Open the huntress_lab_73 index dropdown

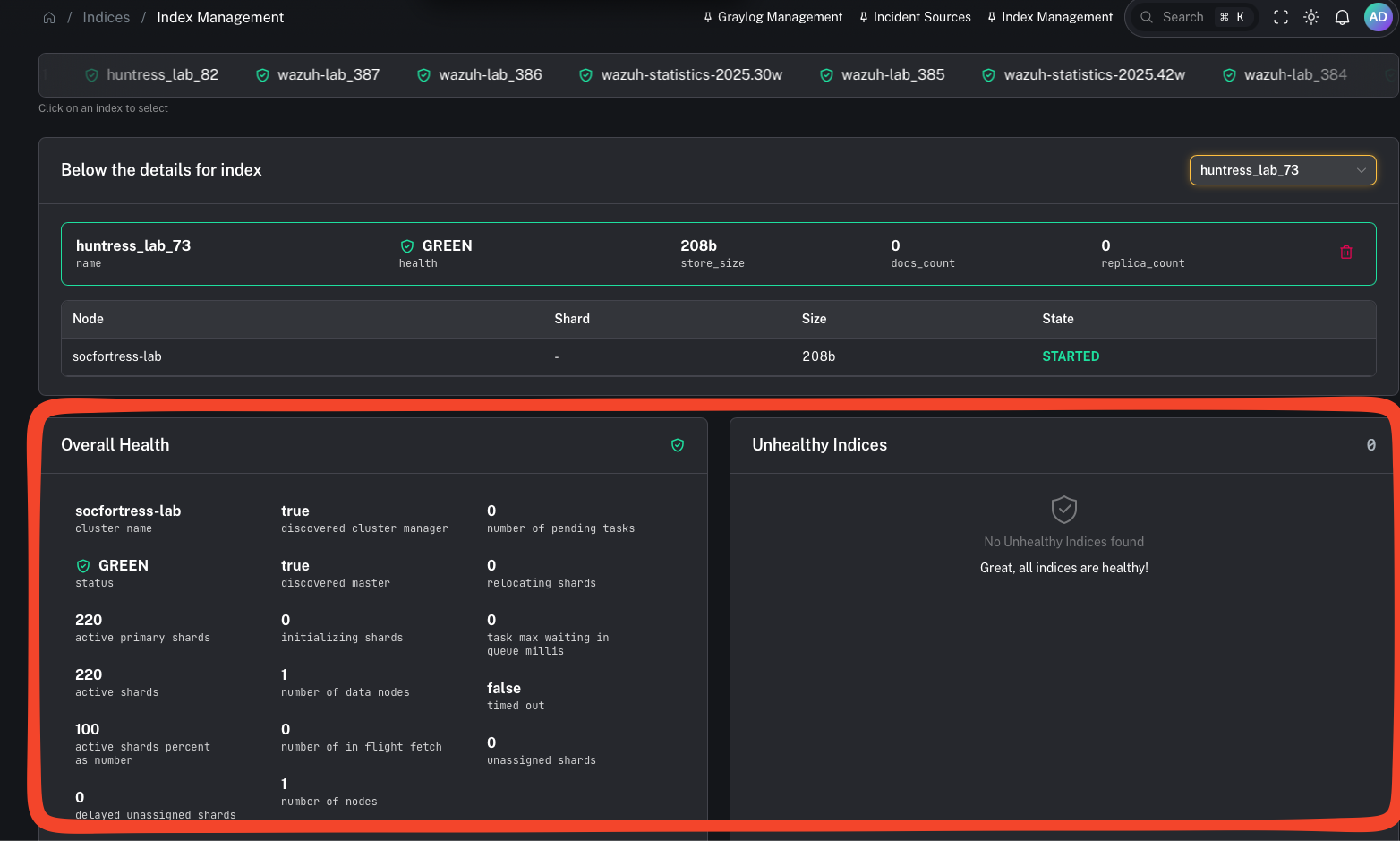(1283, 170)
